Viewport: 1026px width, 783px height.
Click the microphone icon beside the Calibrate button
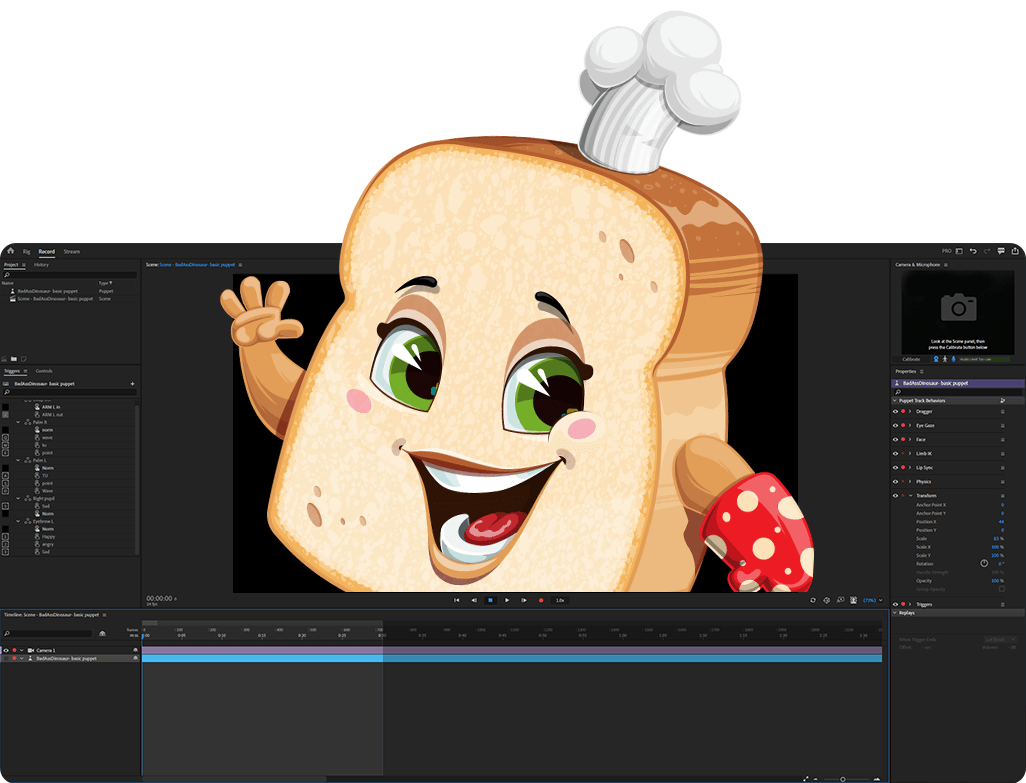click(x=953, y=359)
